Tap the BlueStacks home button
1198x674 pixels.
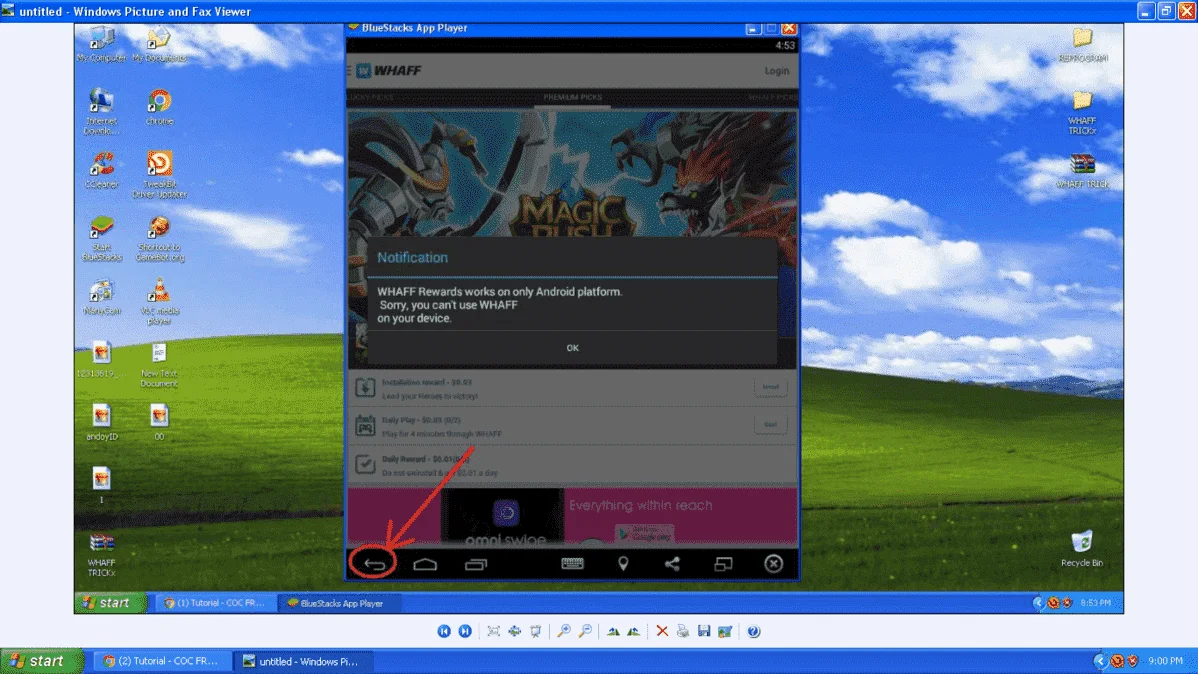pyautogui.click(x=425, y=565)
